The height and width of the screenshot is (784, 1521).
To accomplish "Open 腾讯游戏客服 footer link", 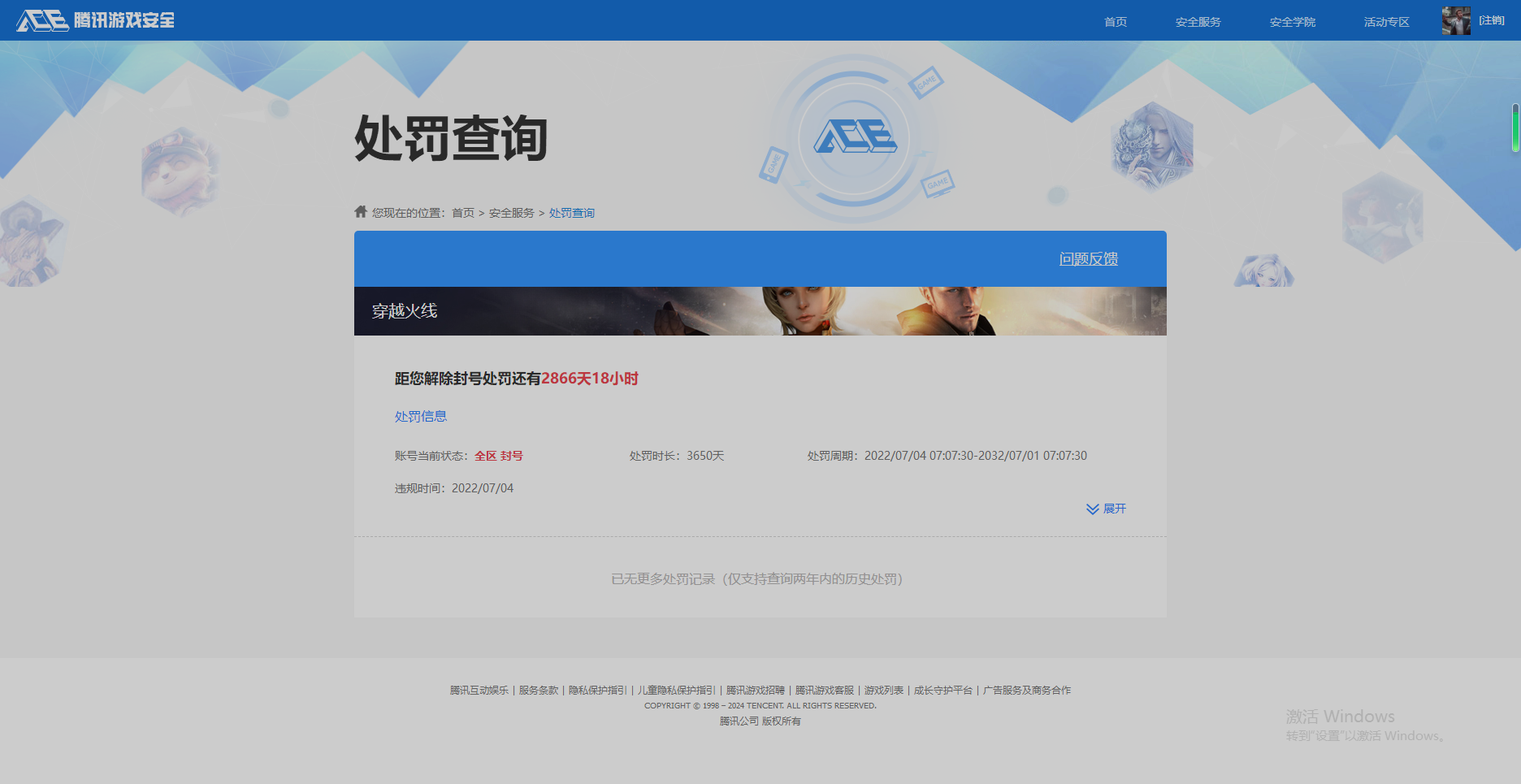I will [x=825, y=690].
